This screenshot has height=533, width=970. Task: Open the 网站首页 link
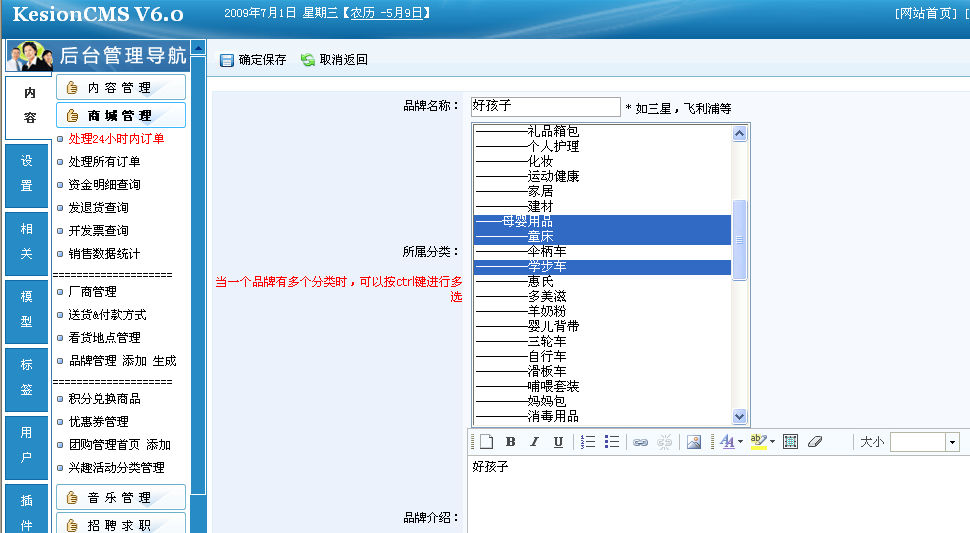[x=926, y=14]
